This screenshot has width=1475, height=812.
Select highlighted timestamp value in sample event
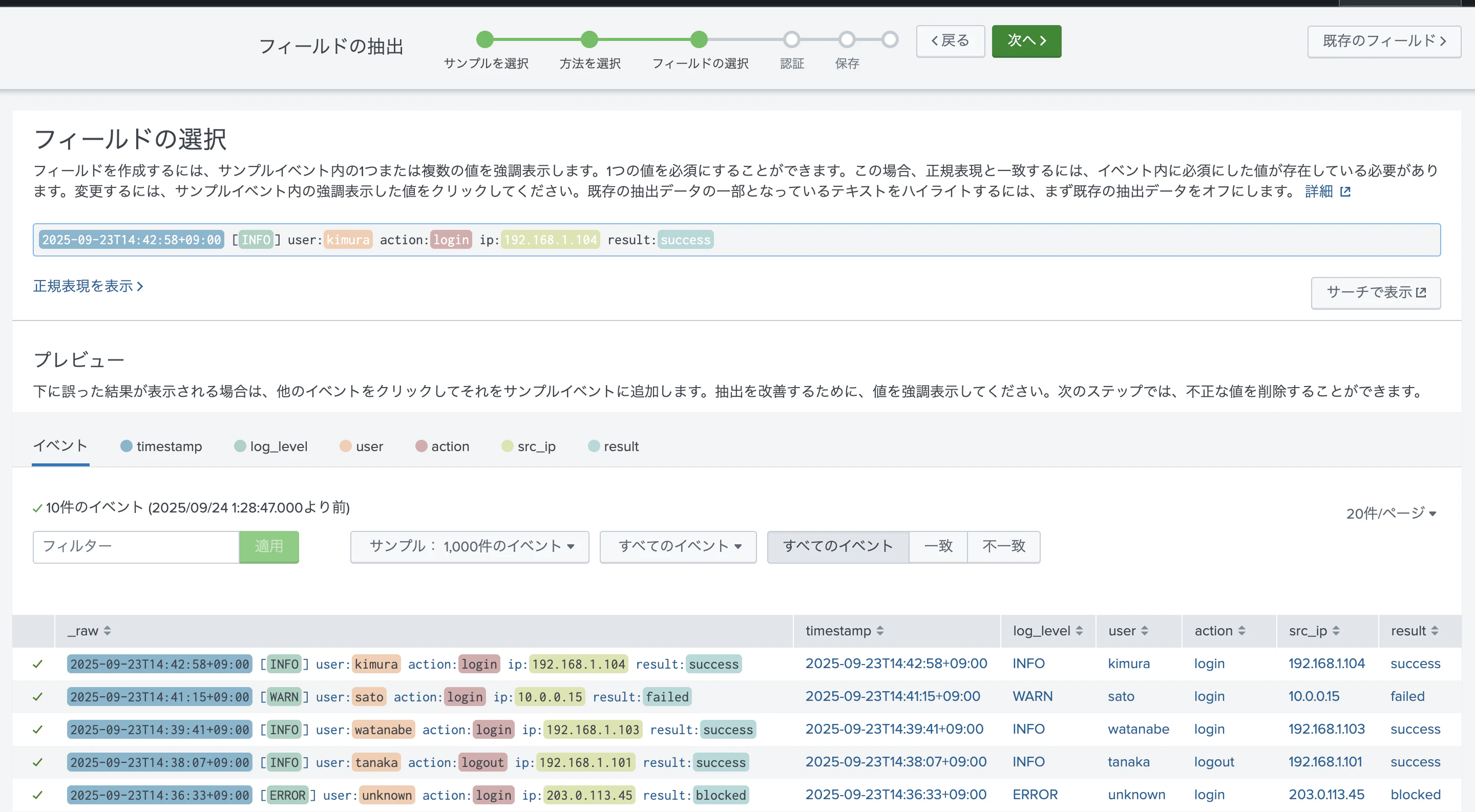[132, 240]
